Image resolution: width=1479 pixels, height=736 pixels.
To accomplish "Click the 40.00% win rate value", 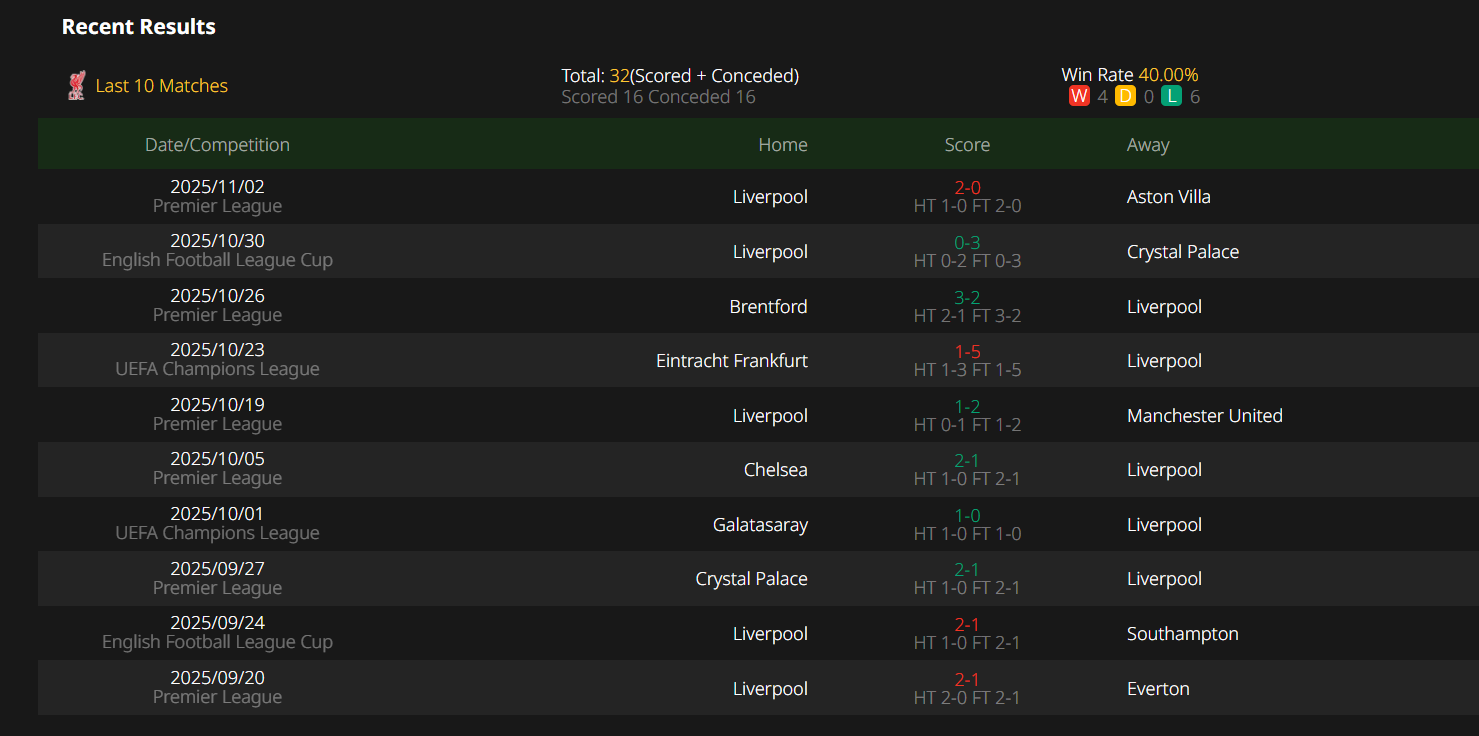I will (1168, 75).
